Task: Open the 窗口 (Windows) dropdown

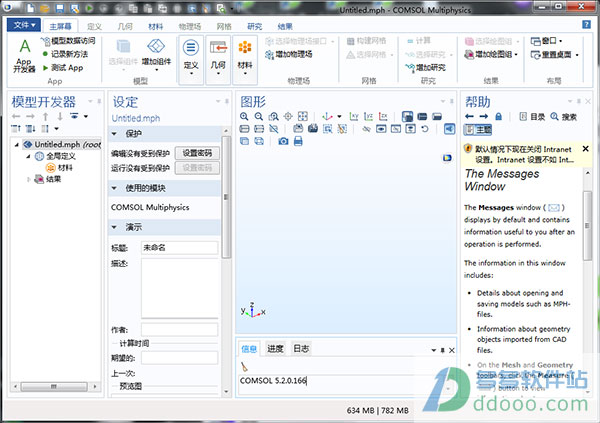Action: [x=546, y=41]
